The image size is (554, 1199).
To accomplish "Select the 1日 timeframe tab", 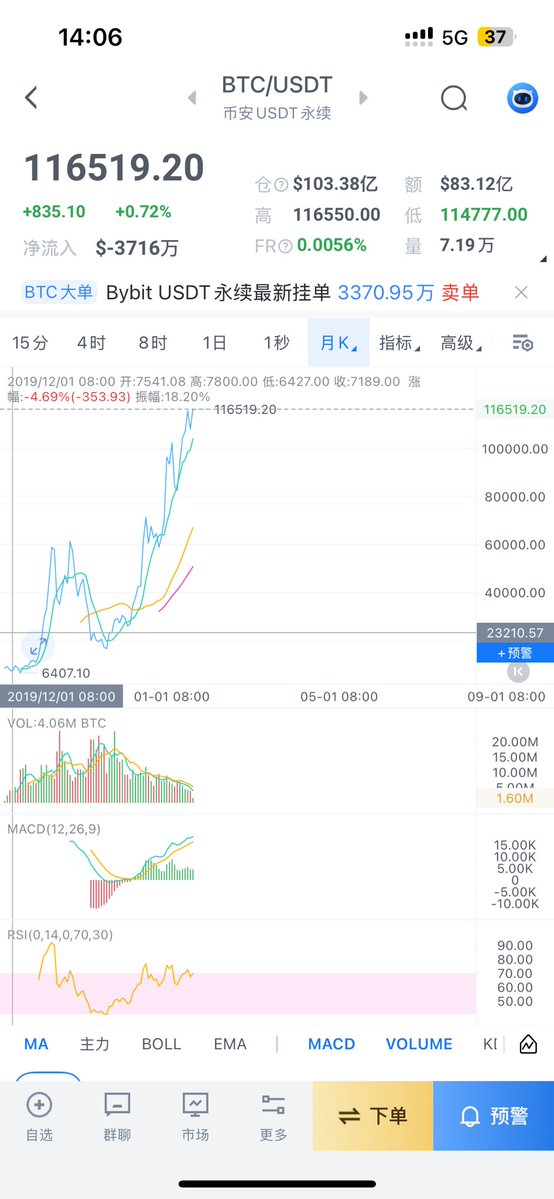I will coord(214,343).
